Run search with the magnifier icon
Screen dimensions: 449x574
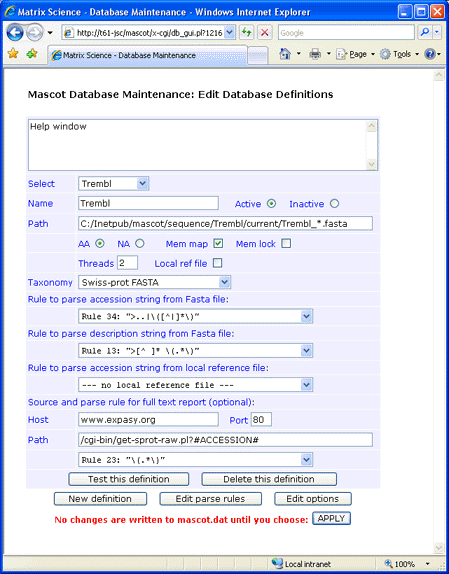point(424,33)
